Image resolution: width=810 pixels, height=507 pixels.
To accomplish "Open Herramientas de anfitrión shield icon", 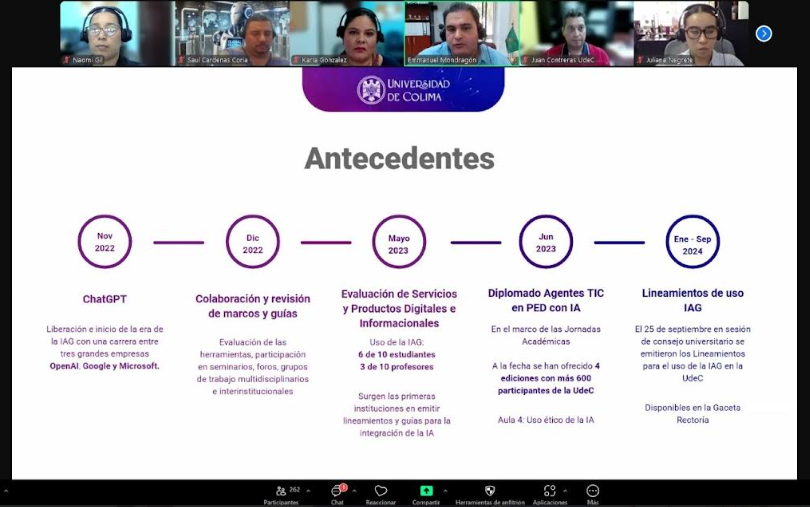I will [489, 491].
